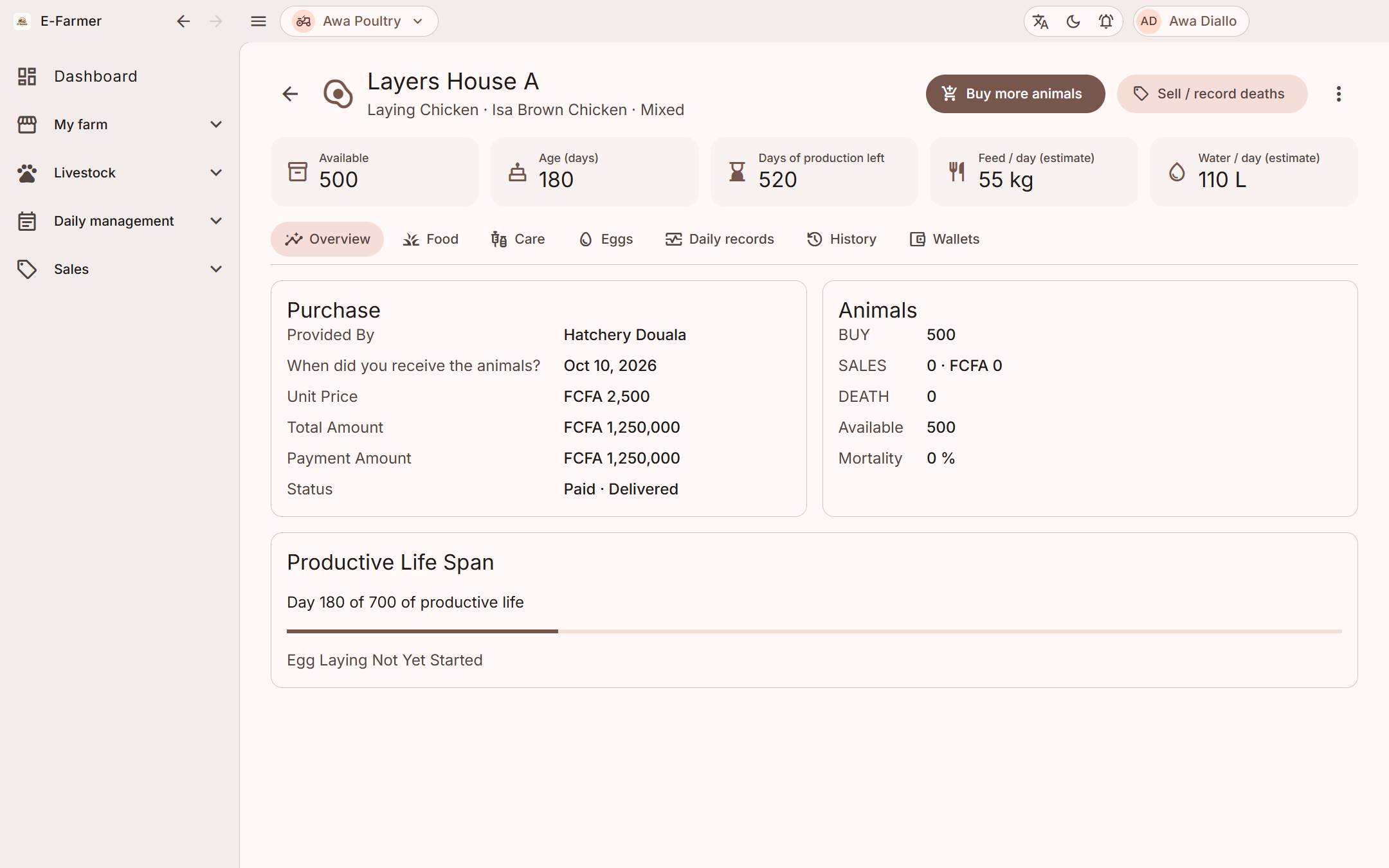
Task: Expand the Livestock sidebar chevron
Action: click(x=217, y=172)
